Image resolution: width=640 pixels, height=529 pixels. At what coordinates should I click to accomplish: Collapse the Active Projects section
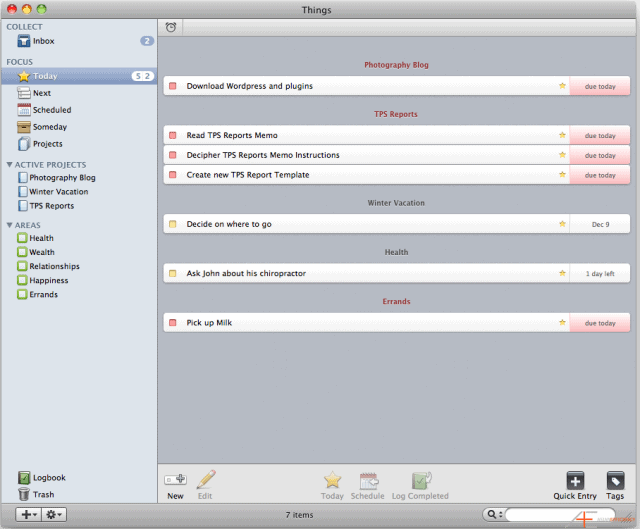pyautogui.click(x=9, y=164)
